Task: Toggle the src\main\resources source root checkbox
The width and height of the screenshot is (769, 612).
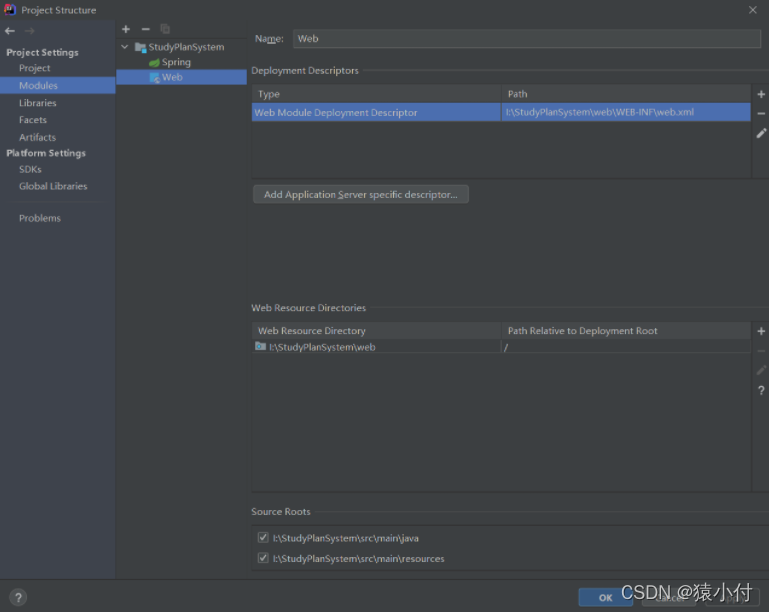Action: (x=263, y=558)
